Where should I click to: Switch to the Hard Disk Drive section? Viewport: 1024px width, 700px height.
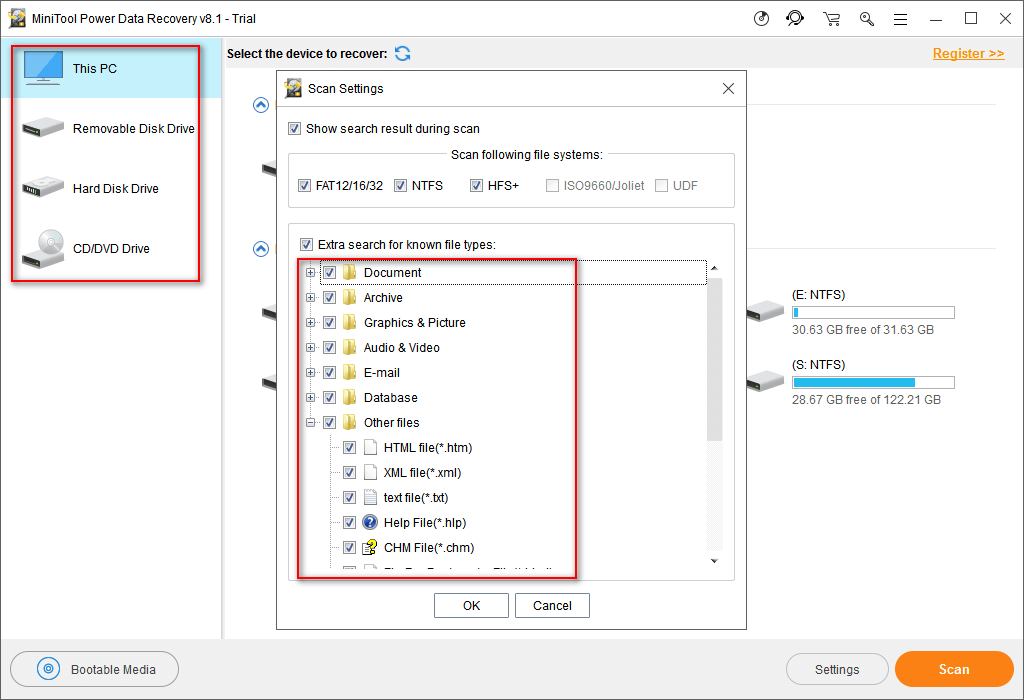pos(105,188)
